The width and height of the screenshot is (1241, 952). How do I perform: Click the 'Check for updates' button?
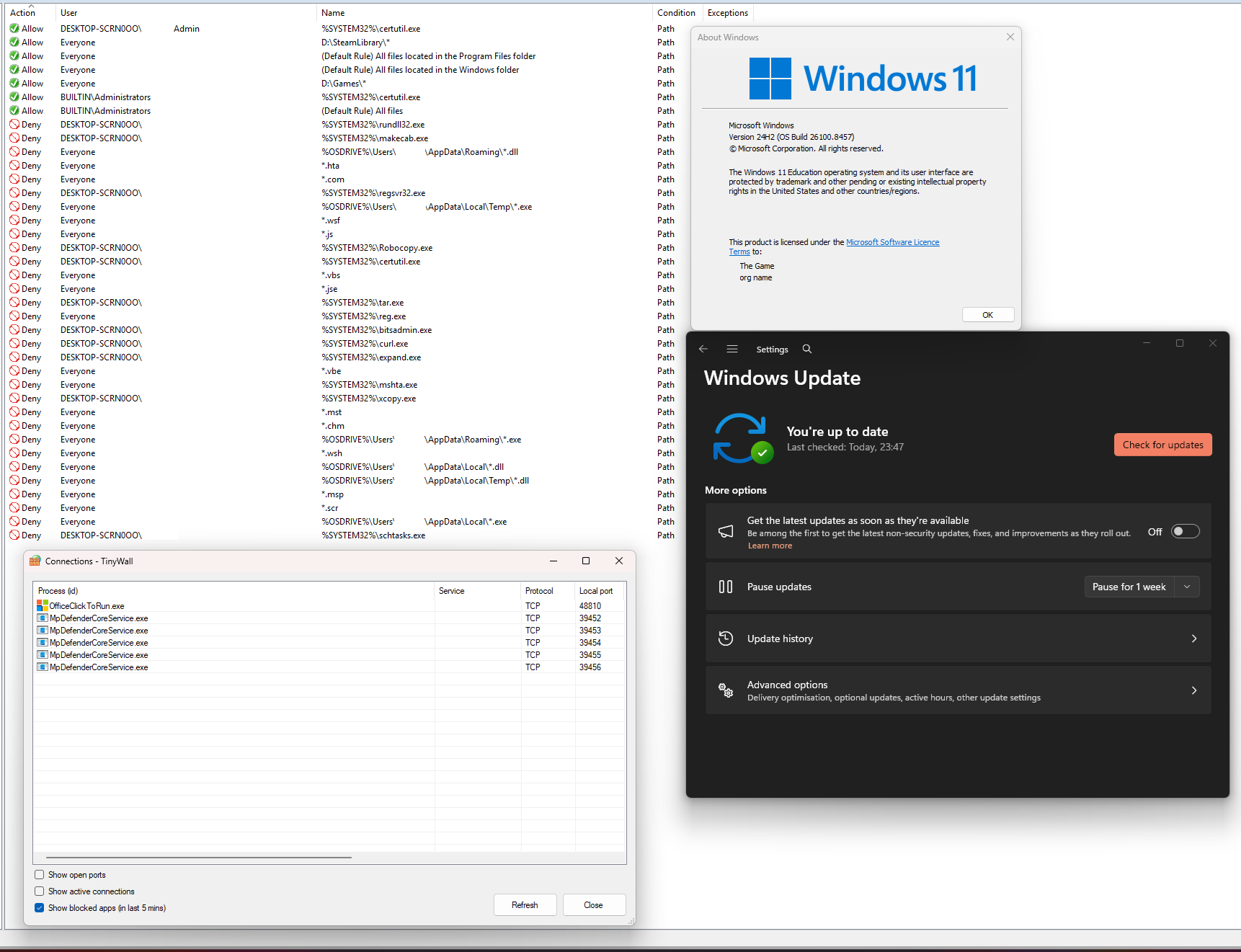pos(1163,445)
